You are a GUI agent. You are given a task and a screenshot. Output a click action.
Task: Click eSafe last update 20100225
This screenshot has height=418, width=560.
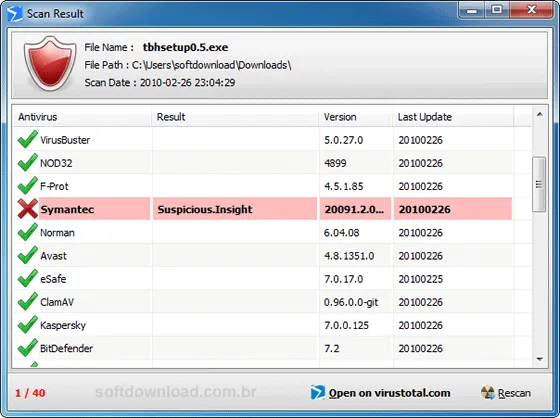coord(421,279)
